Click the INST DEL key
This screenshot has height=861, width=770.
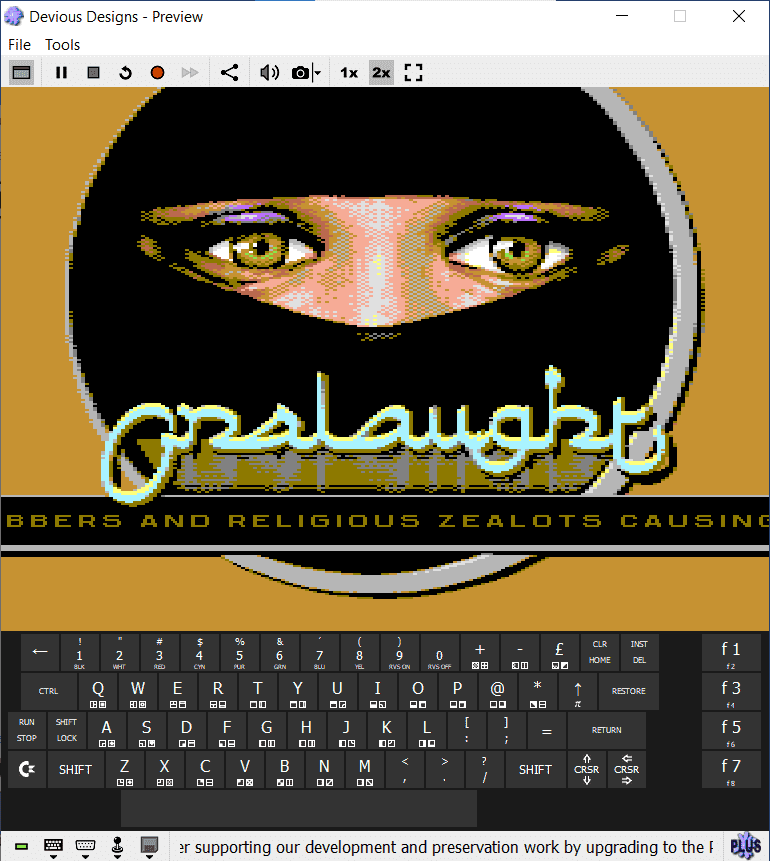pyautogui.click(x=639, y=652)
